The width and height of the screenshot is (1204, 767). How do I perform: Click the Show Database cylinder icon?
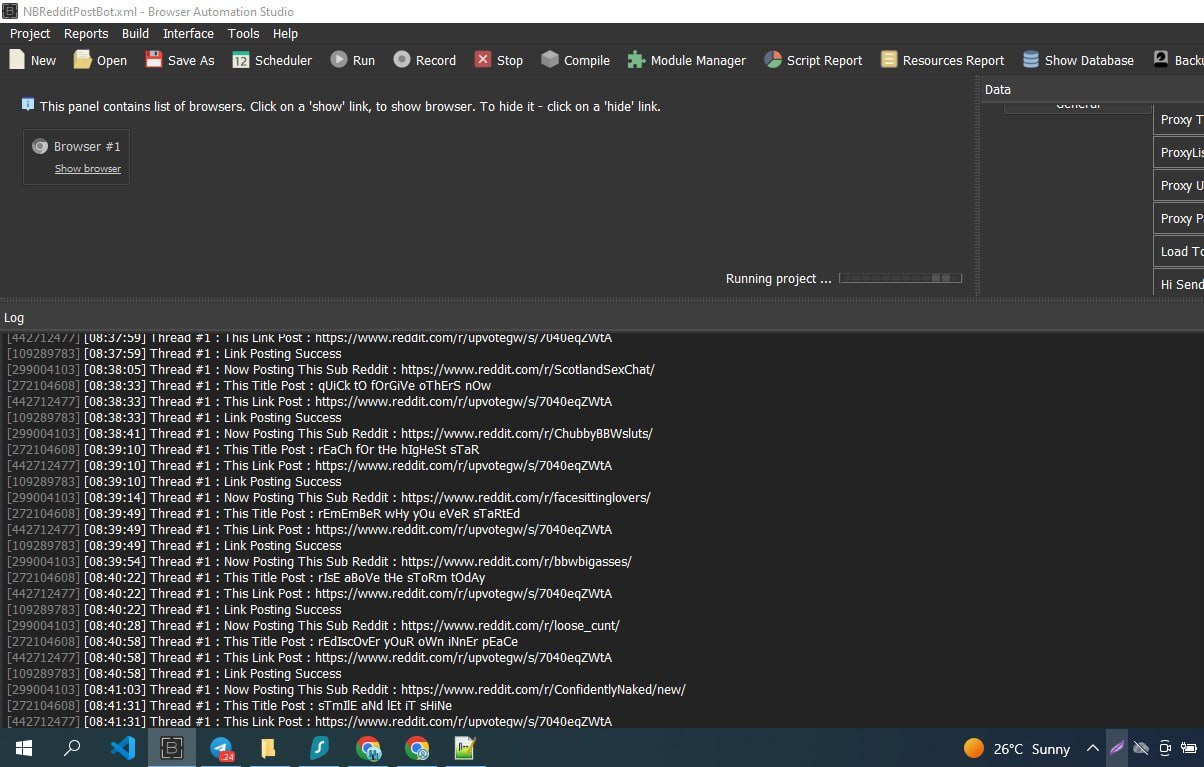[x=1030, y=60]
